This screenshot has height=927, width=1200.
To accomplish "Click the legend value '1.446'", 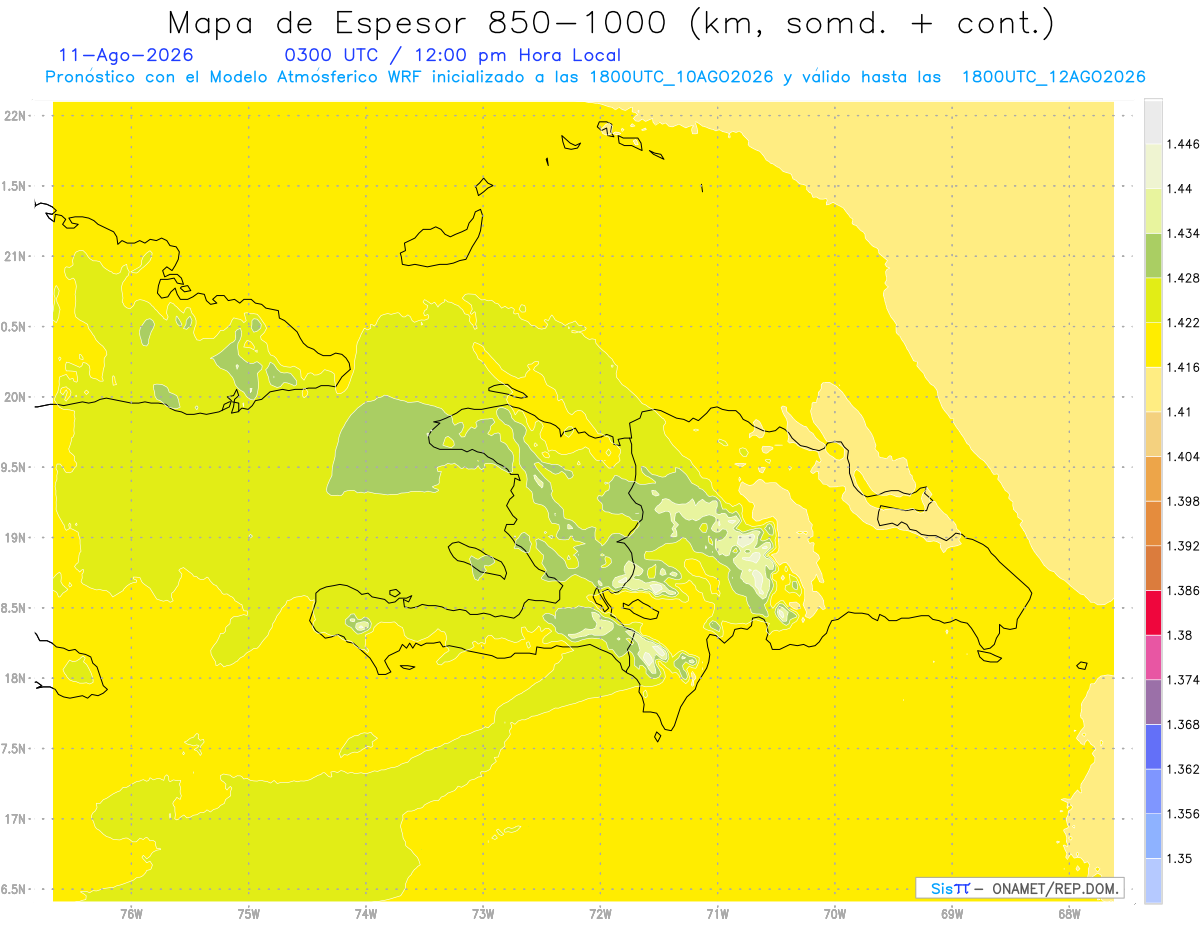I will pos(1184,144).
